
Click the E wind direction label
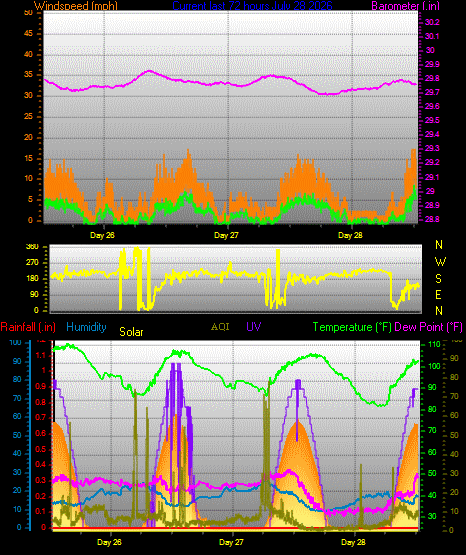click(x=438, y=295)
